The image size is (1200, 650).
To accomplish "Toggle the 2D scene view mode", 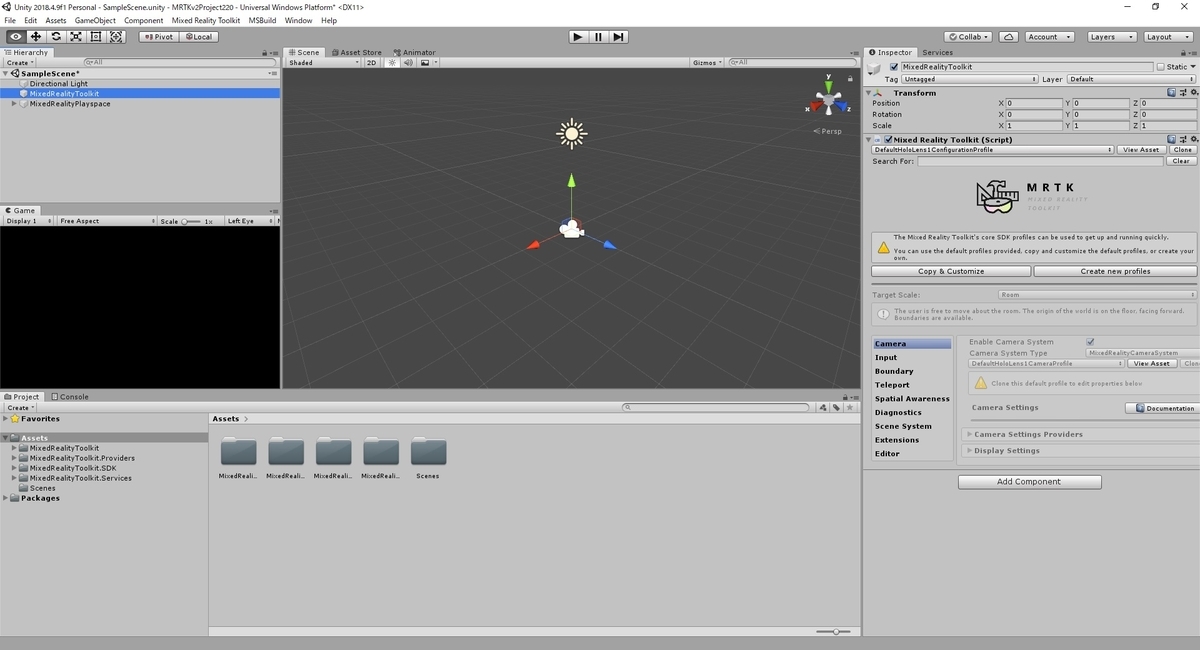I will [x=371, y=63].
